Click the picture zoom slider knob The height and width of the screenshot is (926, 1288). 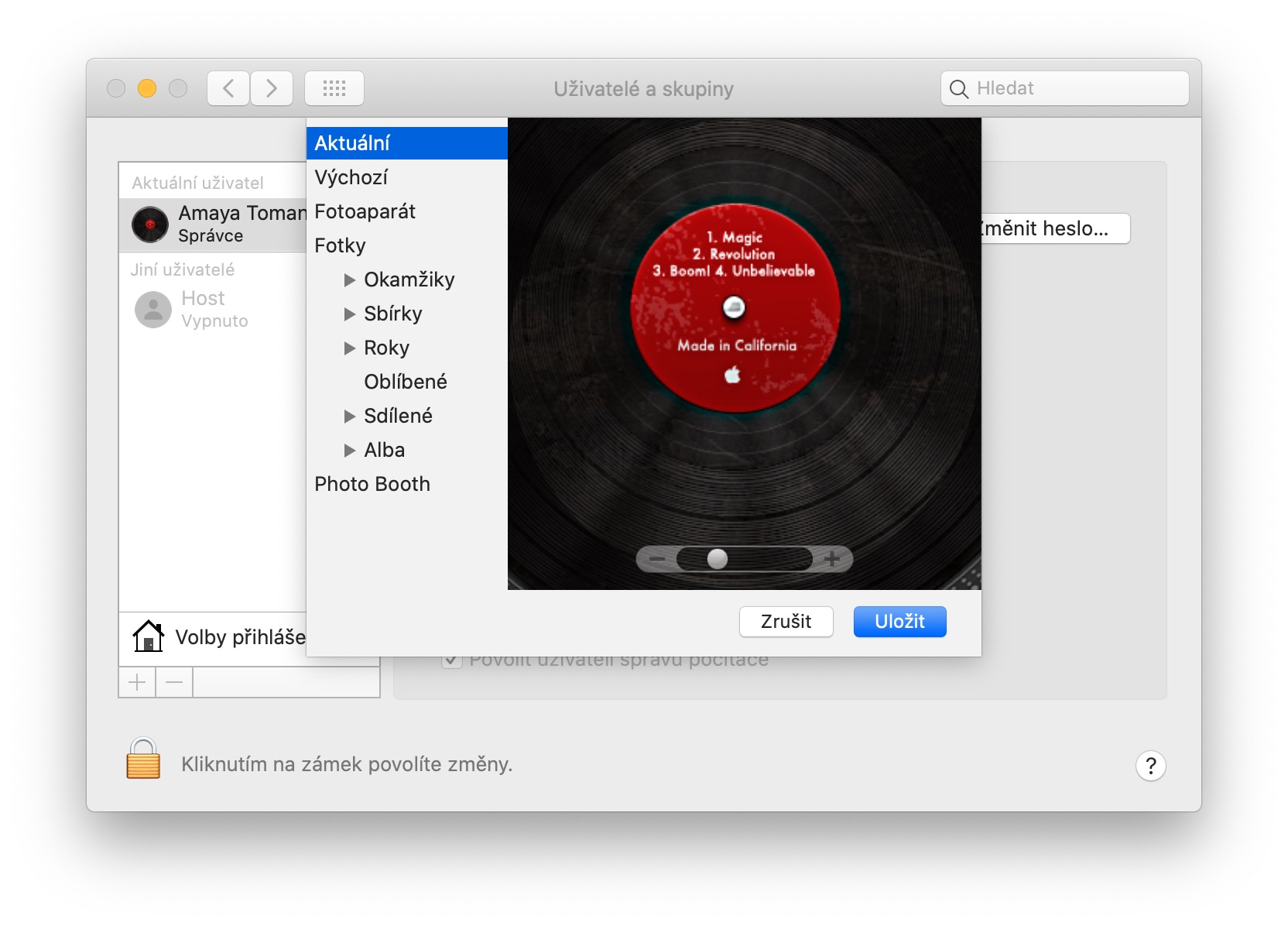(x=718, y=559)
